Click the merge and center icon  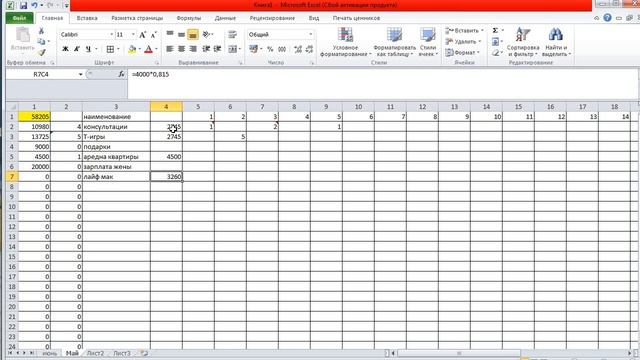[x=232, y=49]
